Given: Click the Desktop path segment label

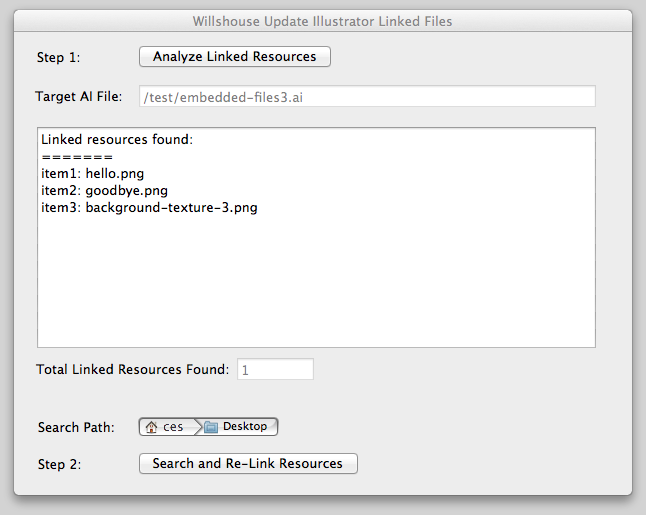Looking at the screenshot, I should point(245,426).
